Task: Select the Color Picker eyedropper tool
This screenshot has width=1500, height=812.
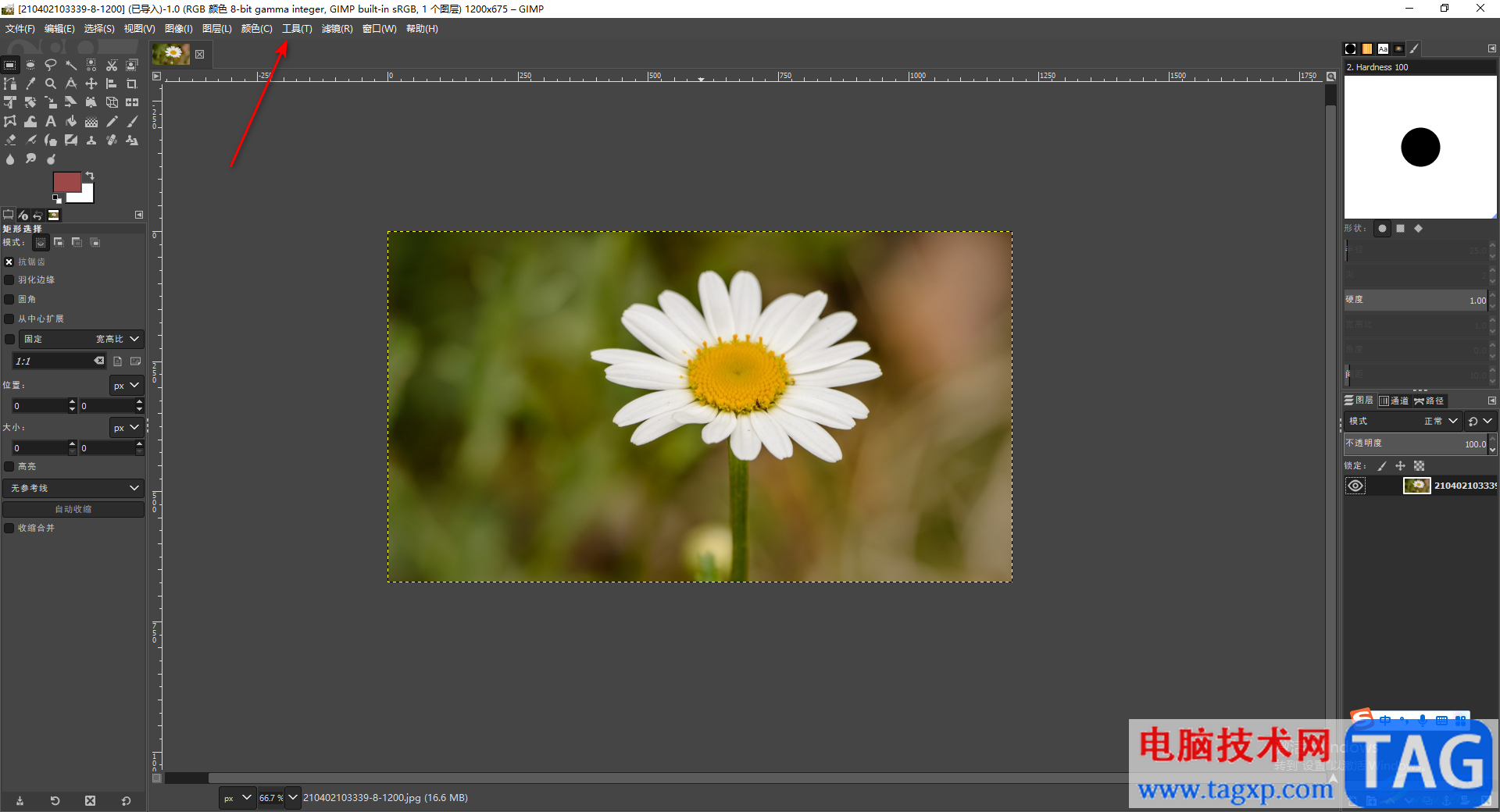Action: tap(30, 84)
